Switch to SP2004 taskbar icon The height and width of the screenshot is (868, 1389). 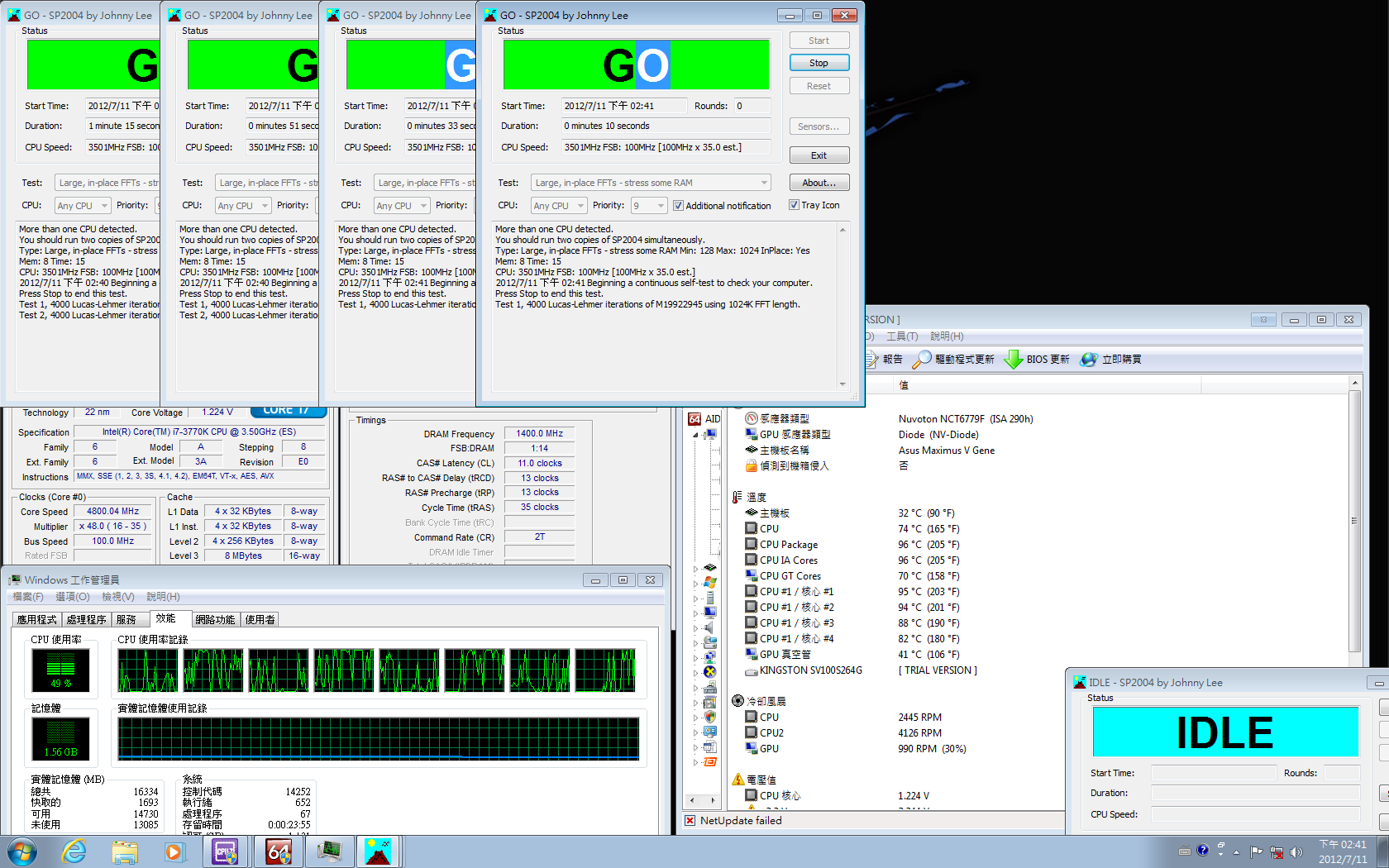(378, 851)
